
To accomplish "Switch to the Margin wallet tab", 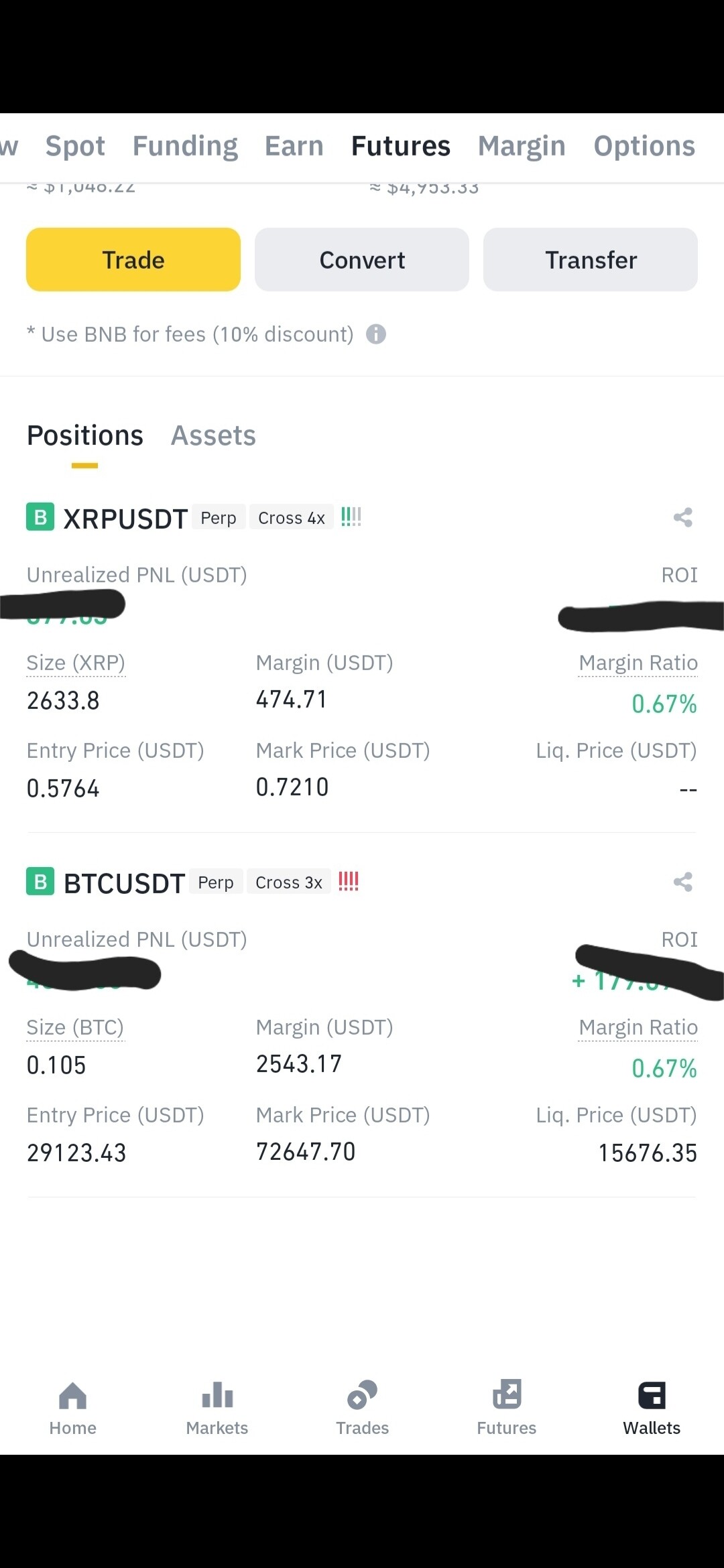I will point(522,146).
